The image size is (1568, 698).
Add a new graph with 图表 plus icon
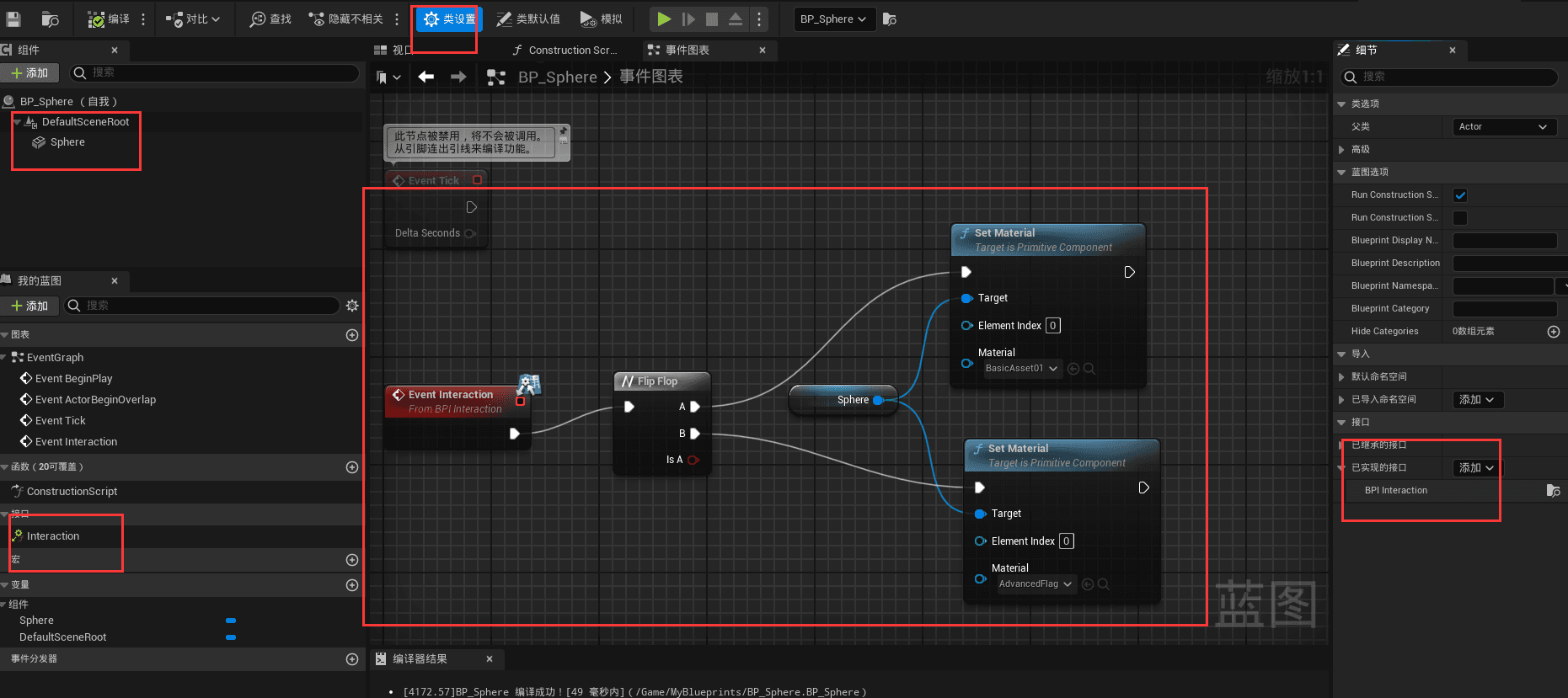coord(352,335)
